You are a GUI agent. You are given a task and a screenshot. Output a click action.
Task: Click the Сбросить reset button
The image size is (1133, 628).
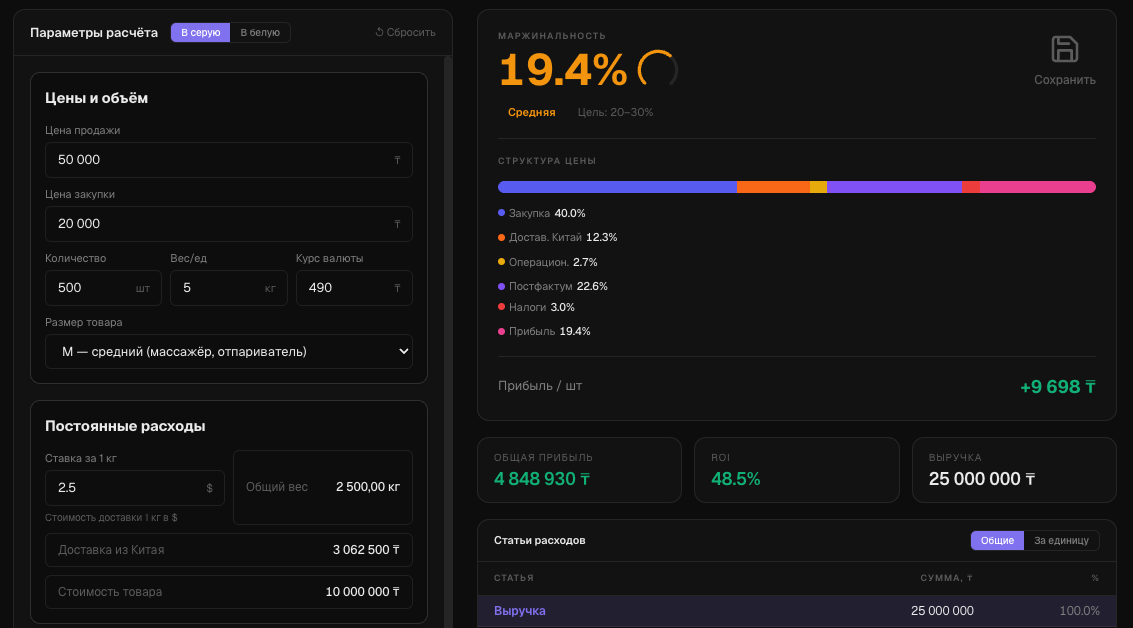[x=405, y=32]
